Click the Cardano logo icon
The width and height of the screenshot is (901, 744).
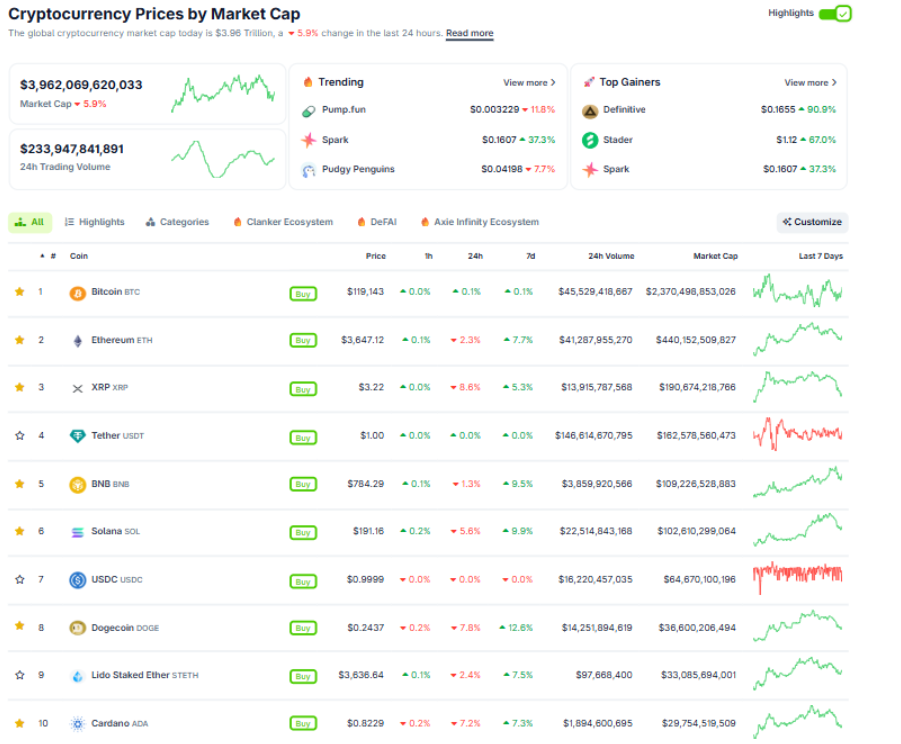click(x=77, y=723)
